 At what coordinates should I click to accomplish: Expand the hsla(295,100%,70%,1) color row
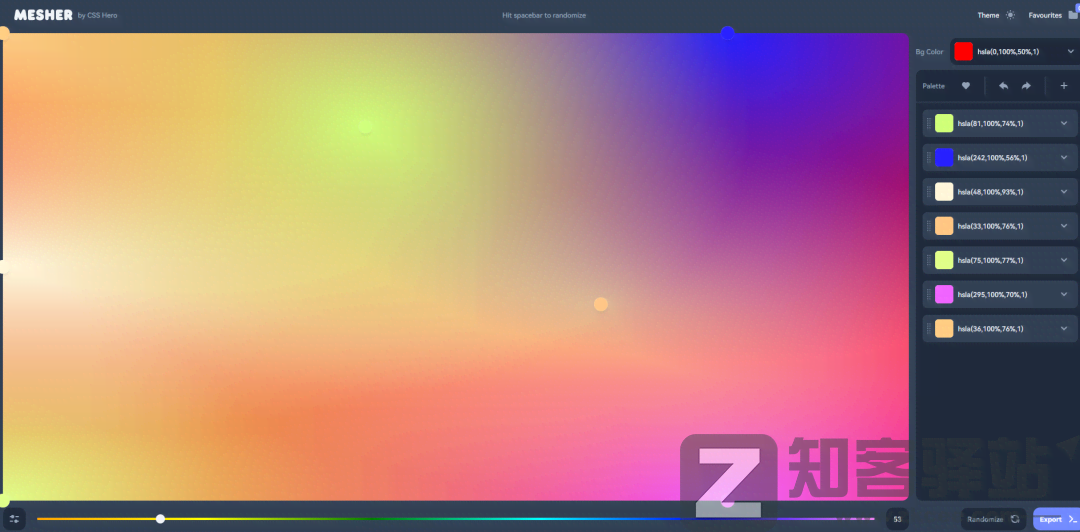click(1064, 294)
